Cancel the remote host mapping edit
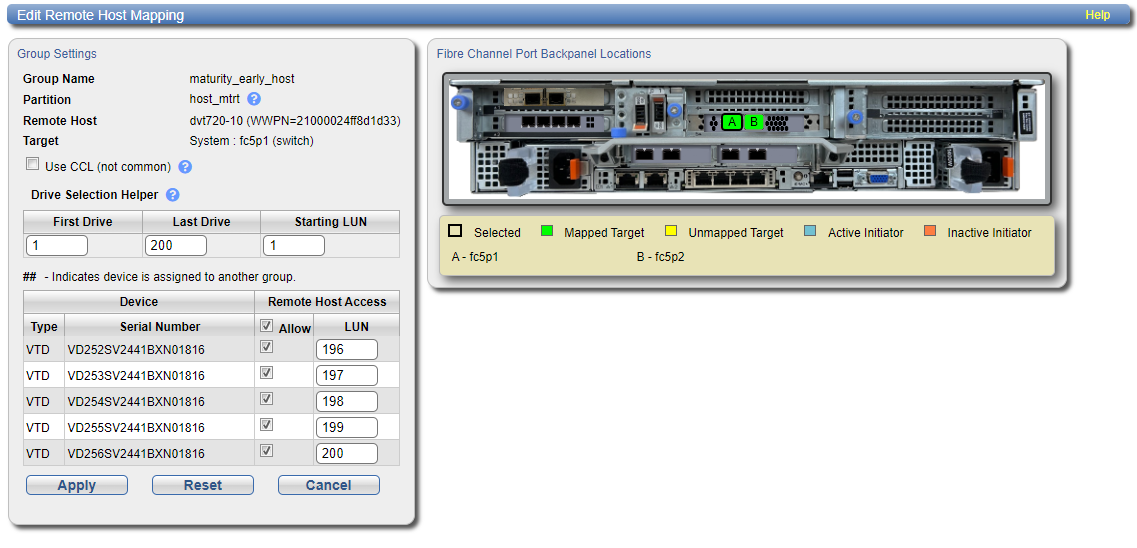This screenshot has height=548, width=1137. click(x=328, y=485)
